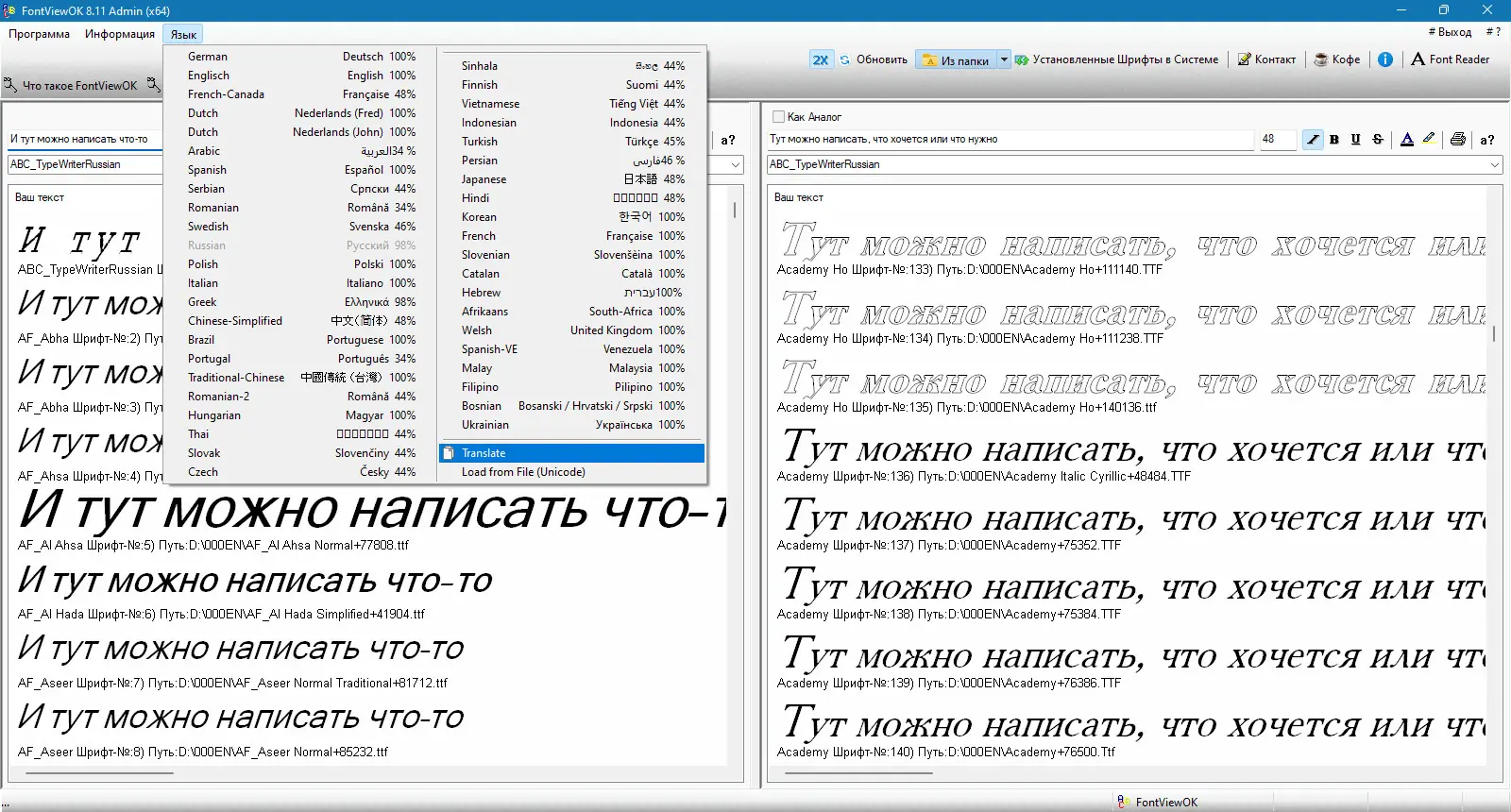This screenshot has height=812, width=1511.
Task: Click the FontViewOK status bar icon
Action: click(1124, 802)
